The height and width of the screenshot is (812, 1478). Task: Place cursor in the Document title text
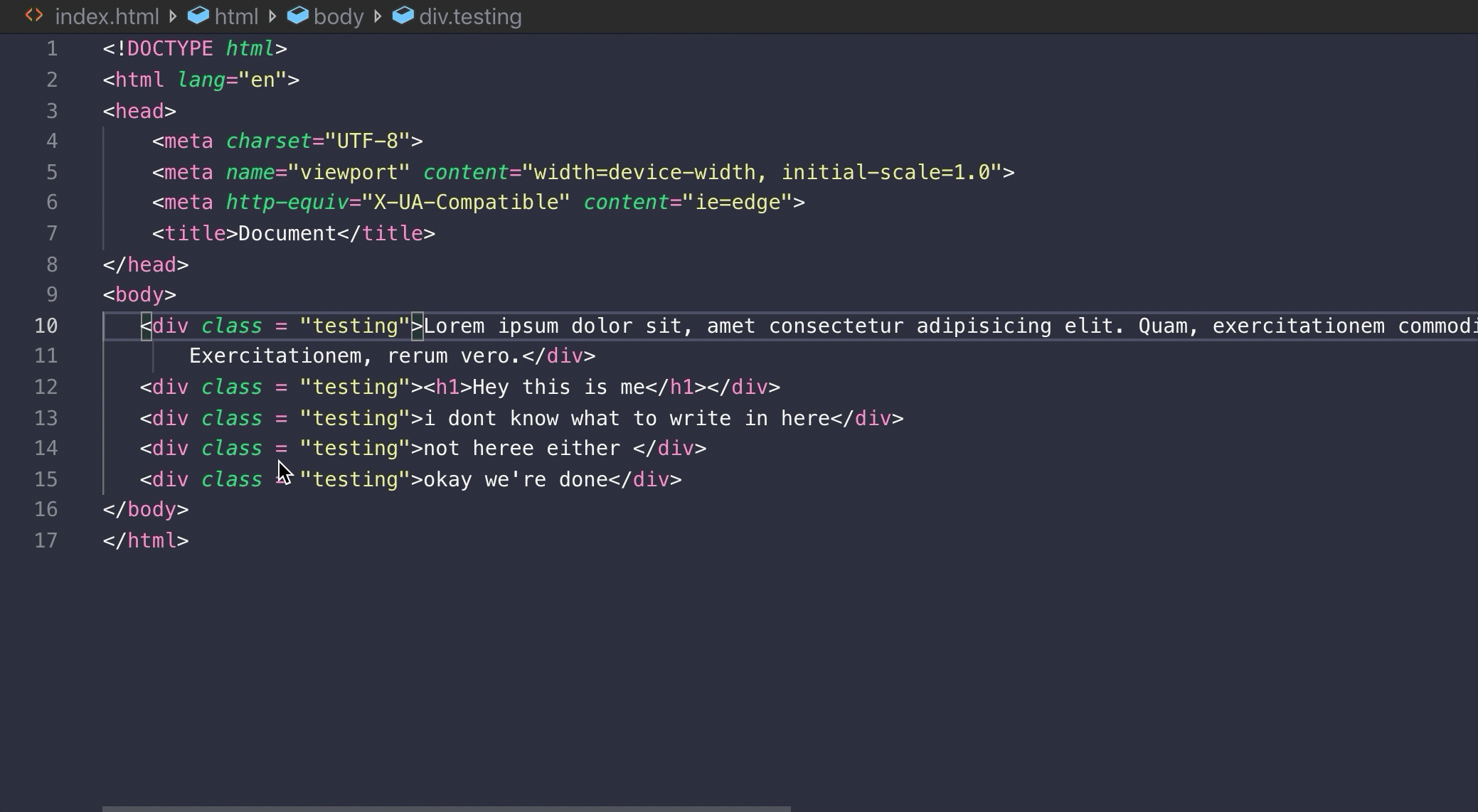click(x=287, y=233)
